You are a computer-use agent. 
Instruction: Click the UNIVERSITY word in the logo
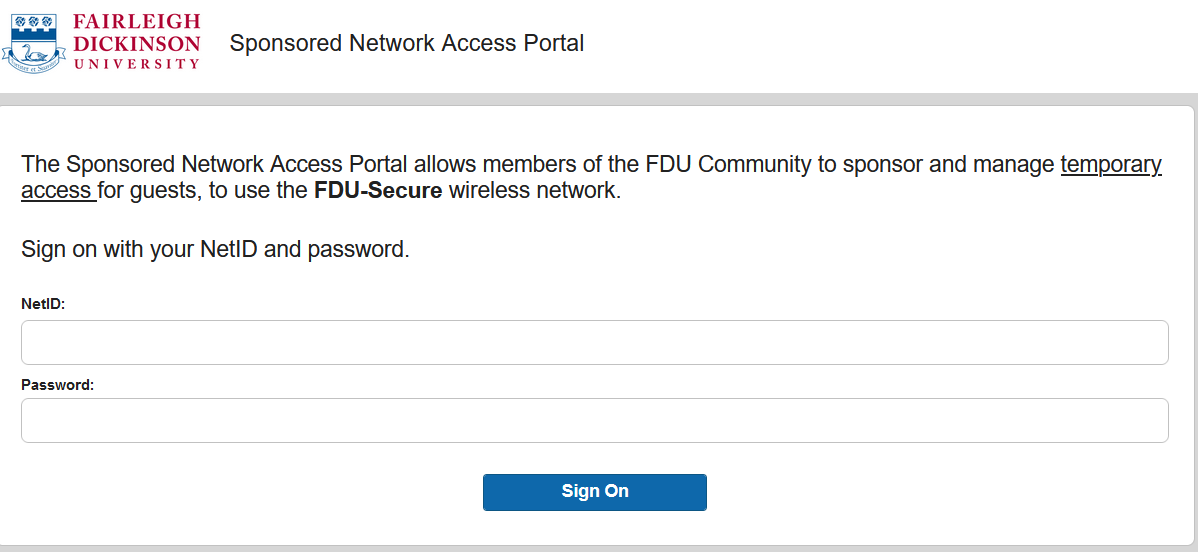pos(137,63)
